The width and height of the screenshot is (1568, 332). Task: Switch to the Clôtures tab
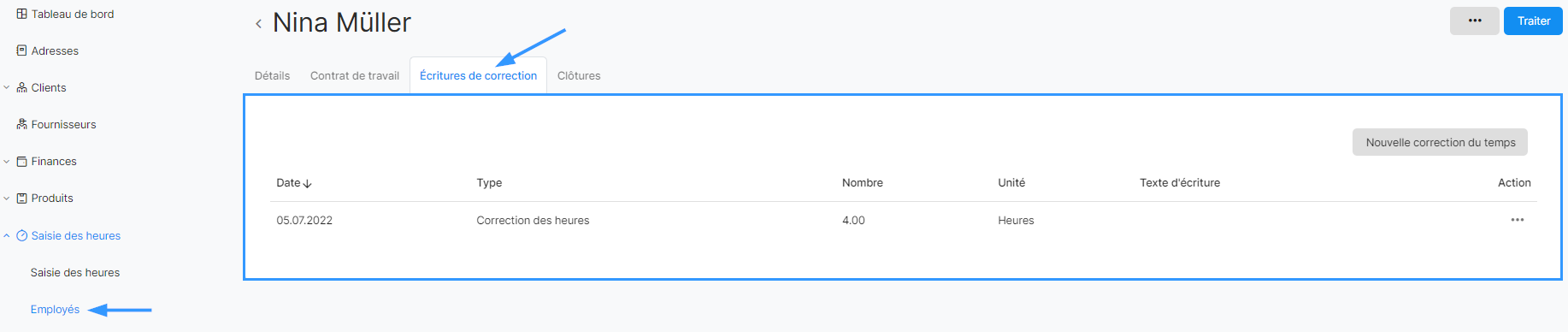[579, 75]
